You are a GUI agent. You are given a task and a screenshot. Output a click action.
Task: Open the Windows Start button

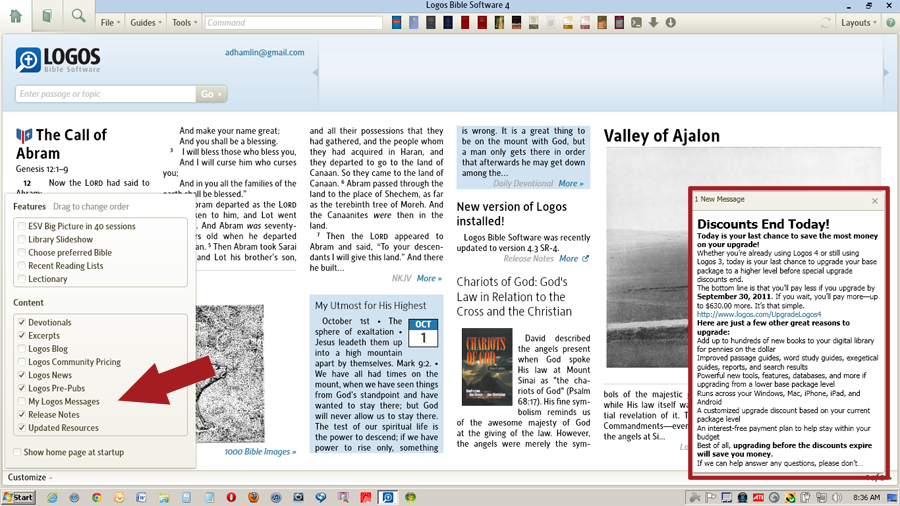[x=18, y=497]
